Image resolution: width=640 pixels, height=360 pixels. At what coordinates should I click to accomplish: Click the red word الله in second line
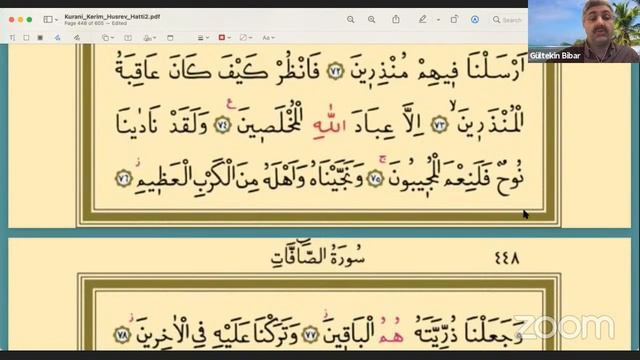coord(330,122)
